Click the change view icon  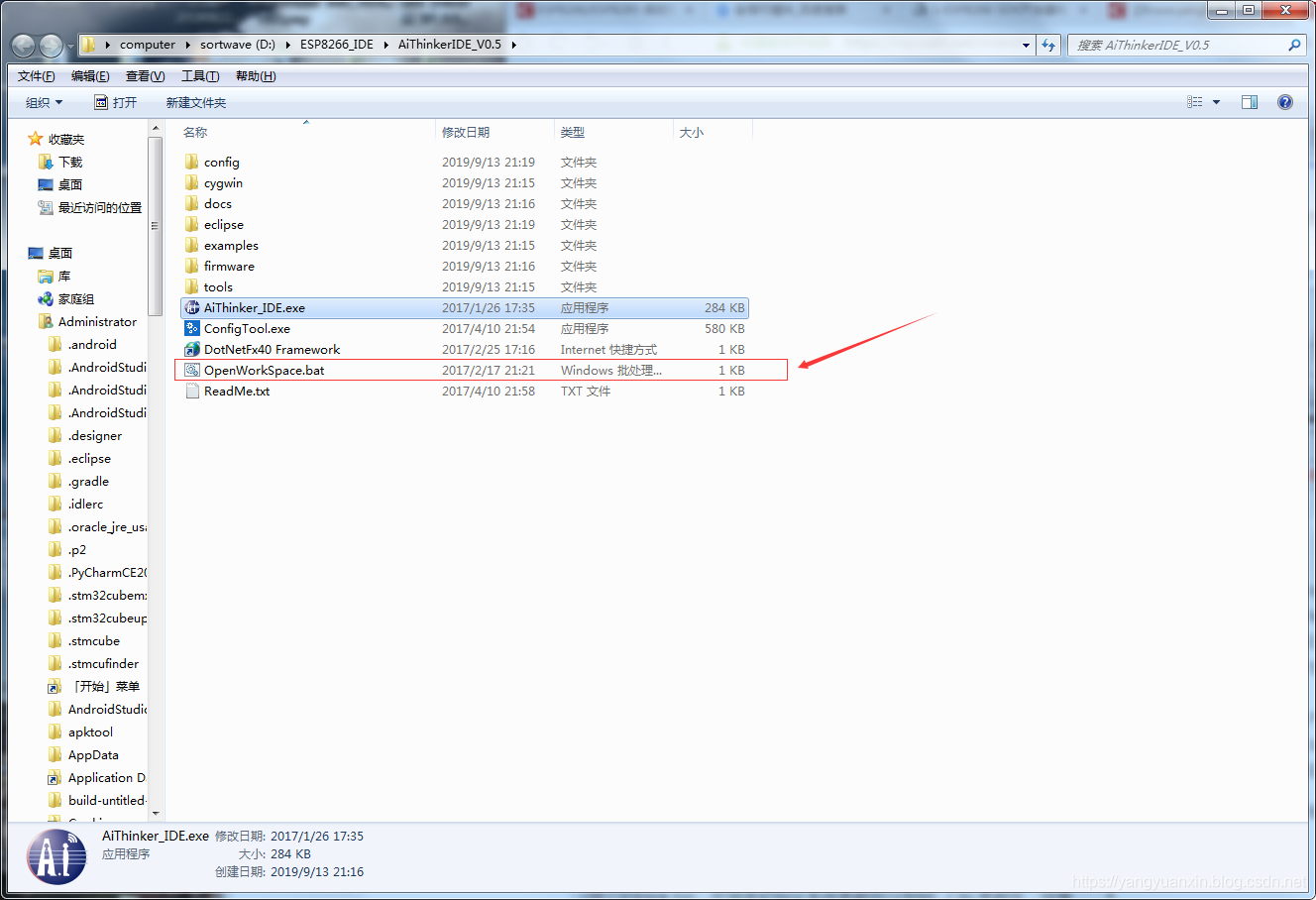coord(1195,102)
